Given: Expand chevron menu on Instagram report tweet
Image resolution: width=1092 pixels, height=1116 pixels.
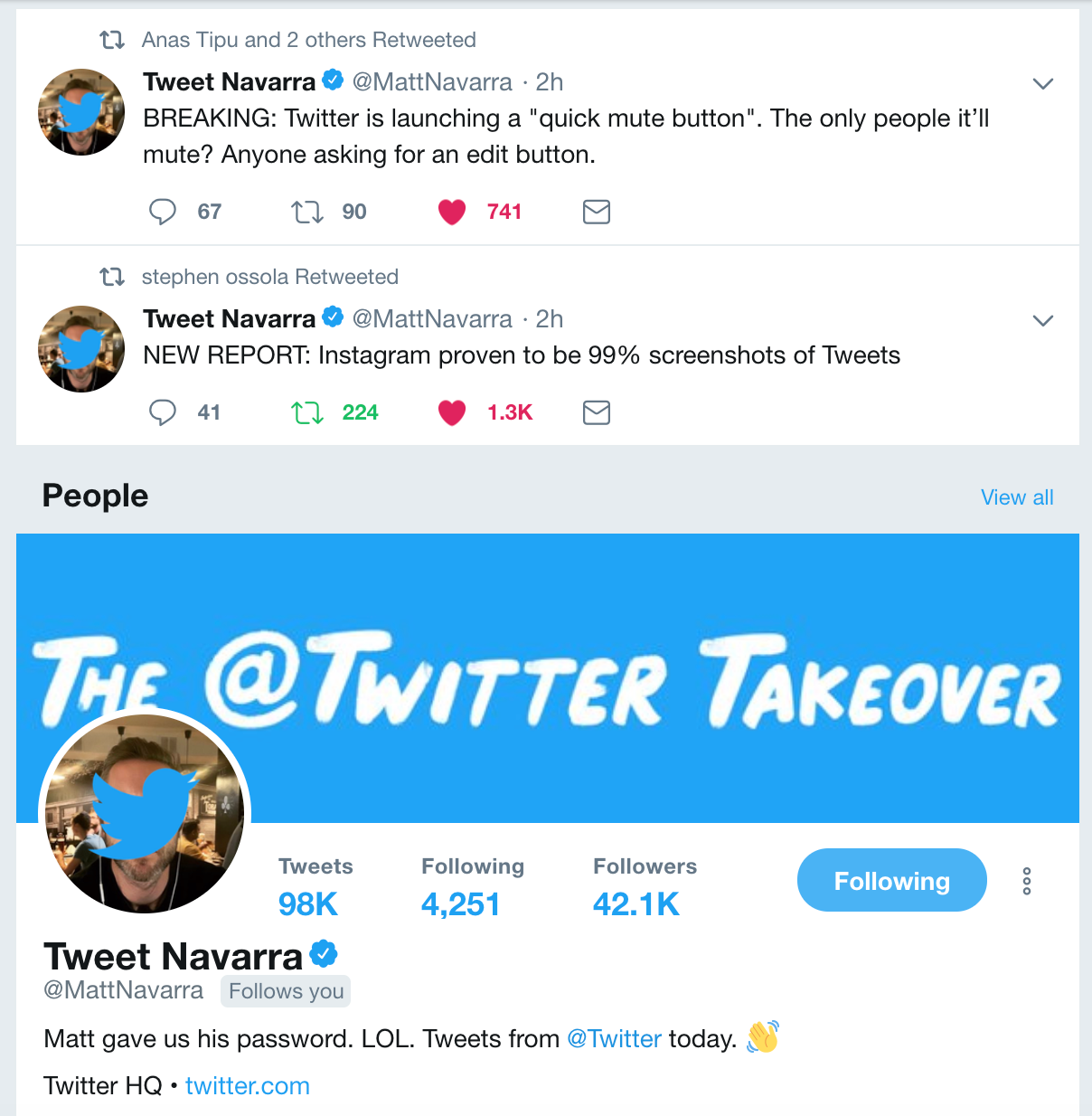Looking at the screenshot, I should [1043, 321].
